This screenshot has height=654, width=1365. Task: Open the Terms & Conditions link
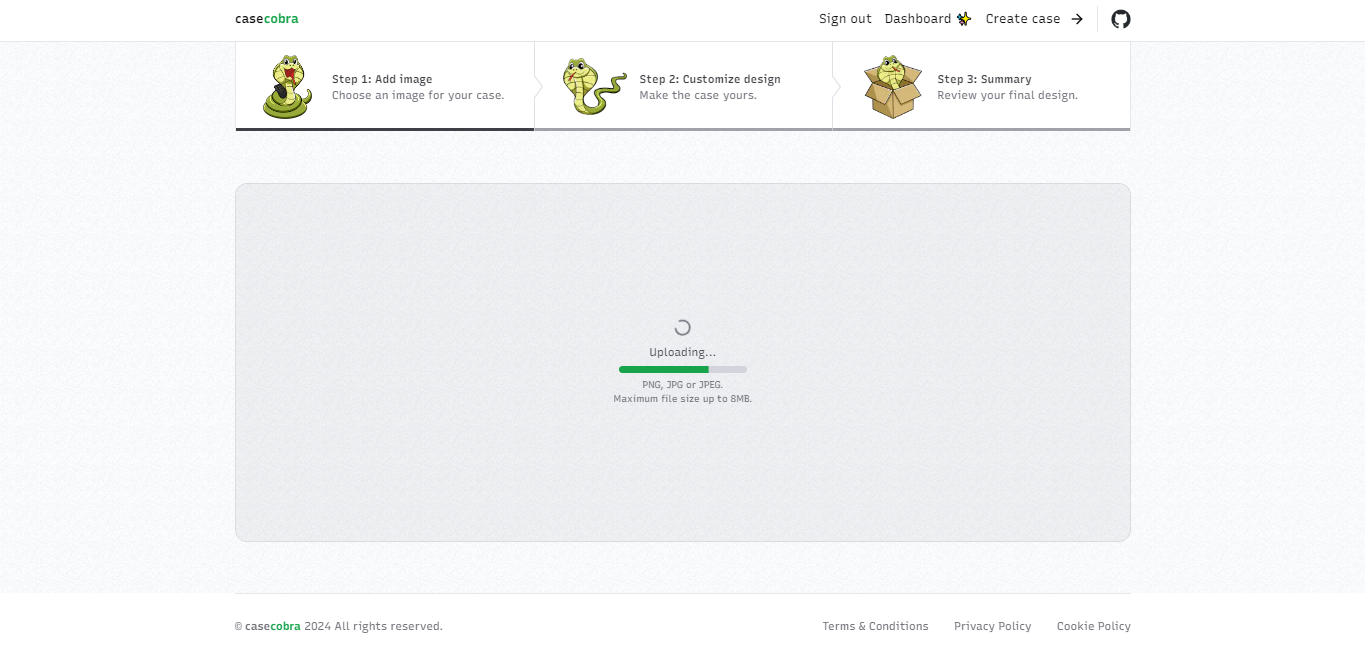pyautogui.click(x=875, y=626)
